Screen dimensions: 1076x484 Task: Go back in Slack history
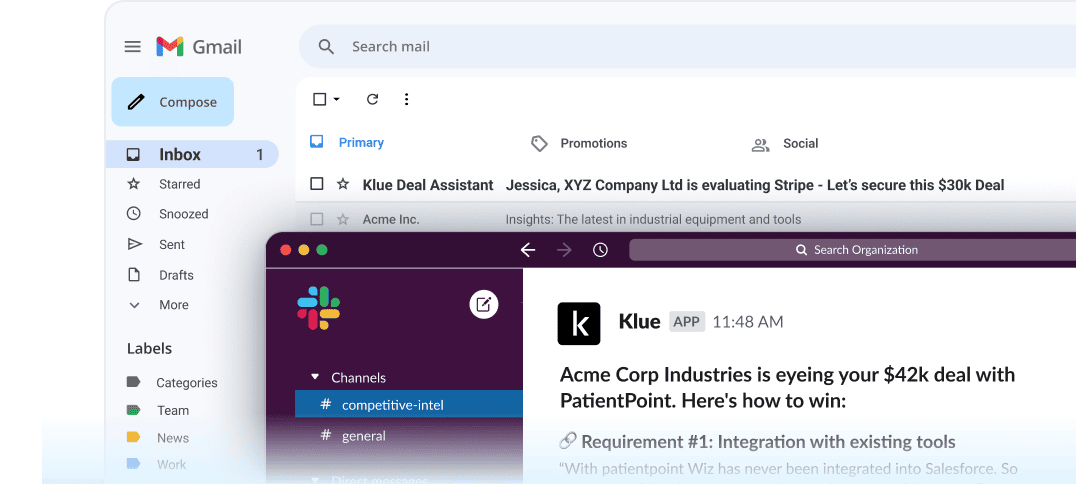(x=528, y=250)
